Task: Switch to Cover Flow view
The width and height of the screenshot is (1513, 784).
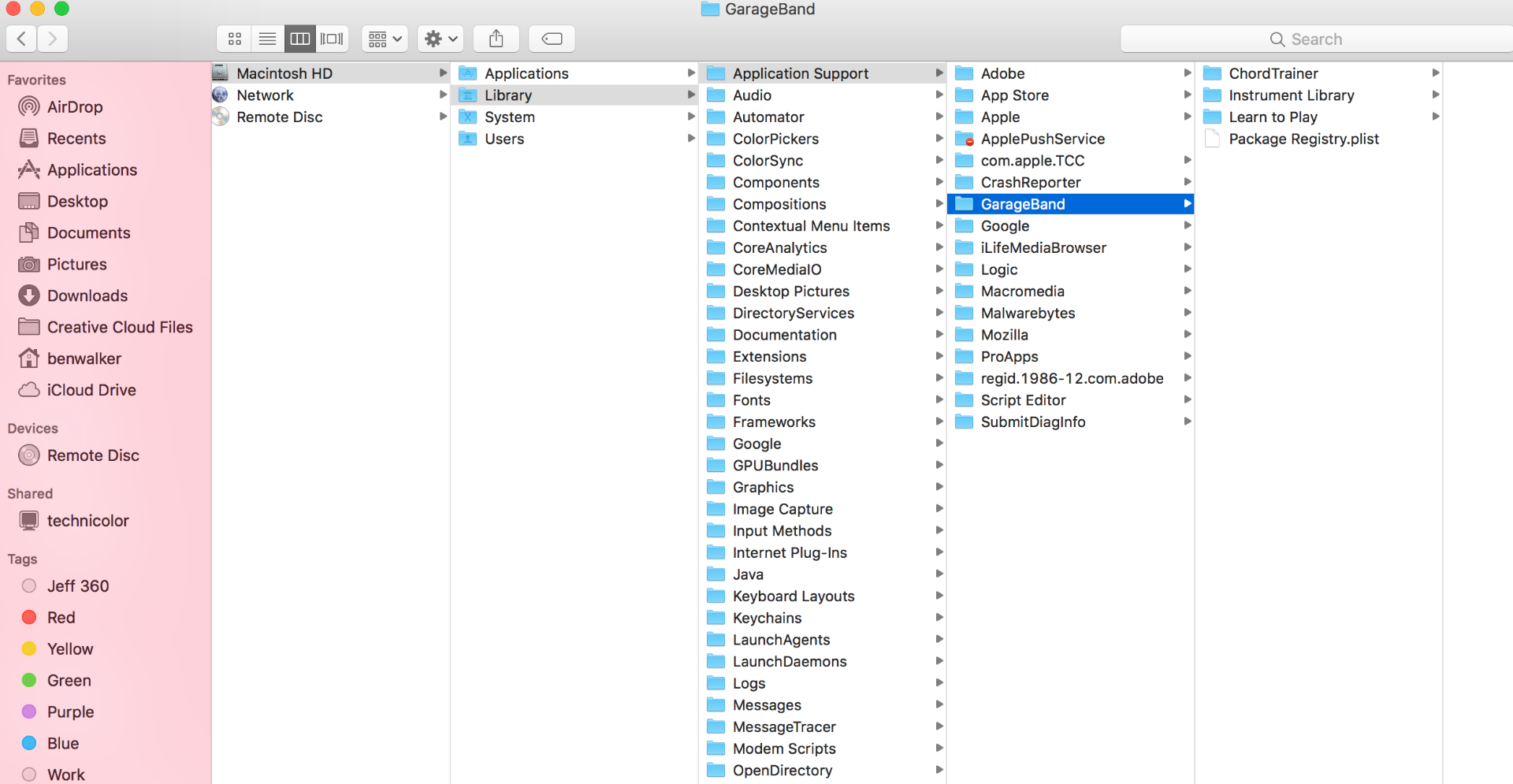Action: tap(332, 39)
